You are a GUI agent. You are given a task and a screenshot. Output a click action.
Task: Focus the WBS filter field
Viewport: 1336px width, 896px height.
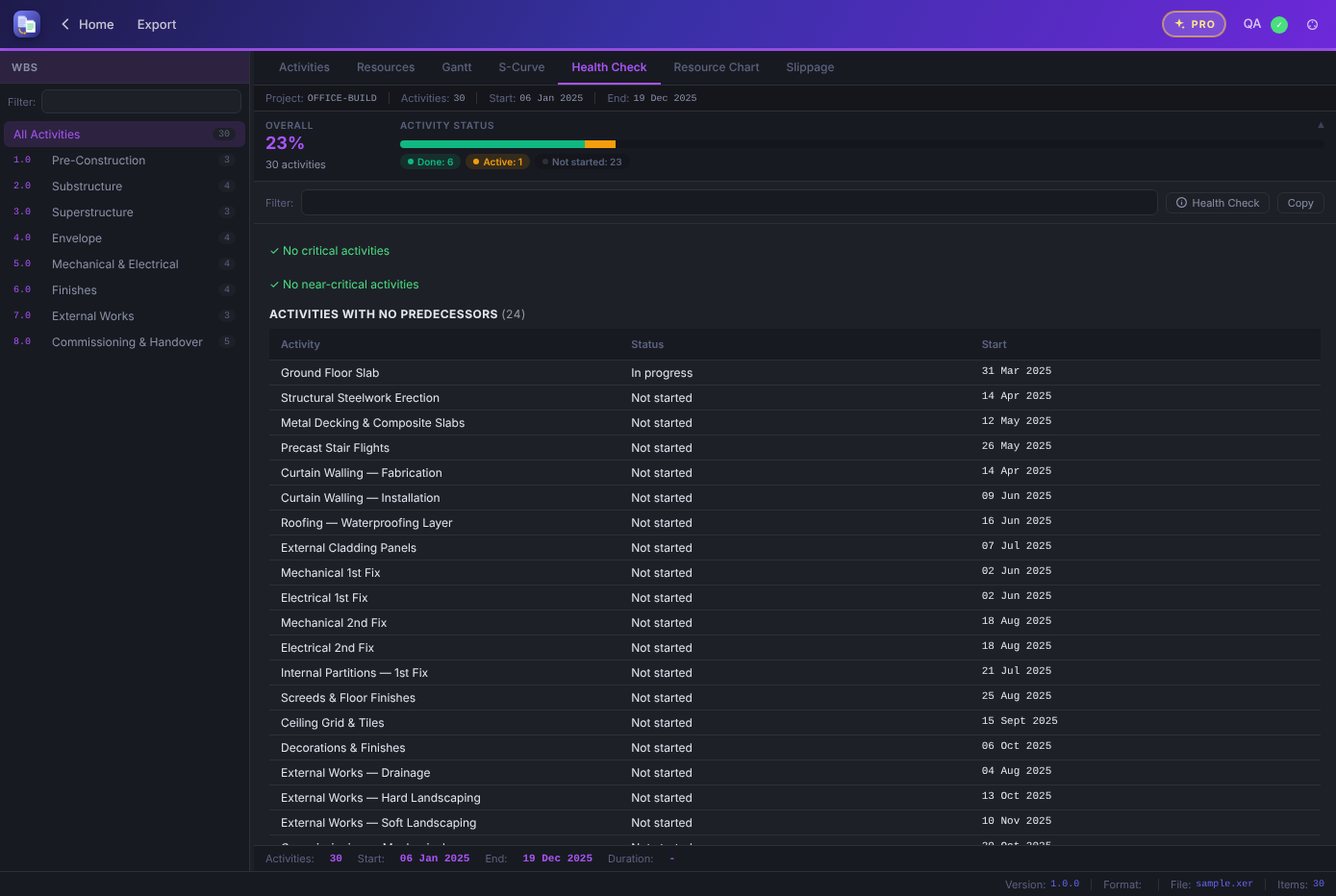(141, 102)
